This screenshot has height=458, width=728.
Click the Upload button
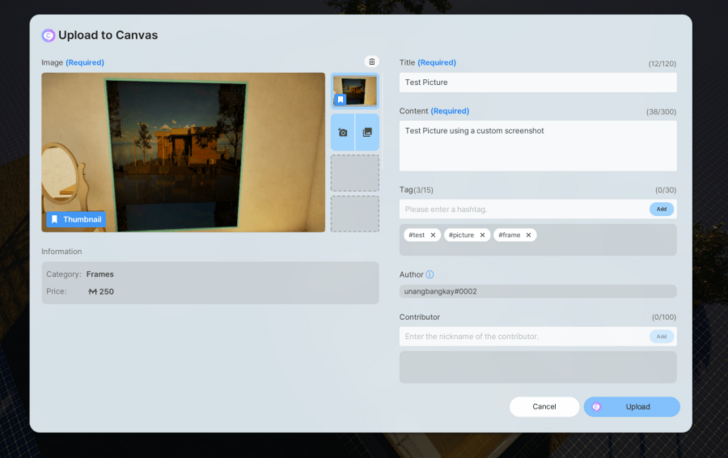(x=632, y=407)
